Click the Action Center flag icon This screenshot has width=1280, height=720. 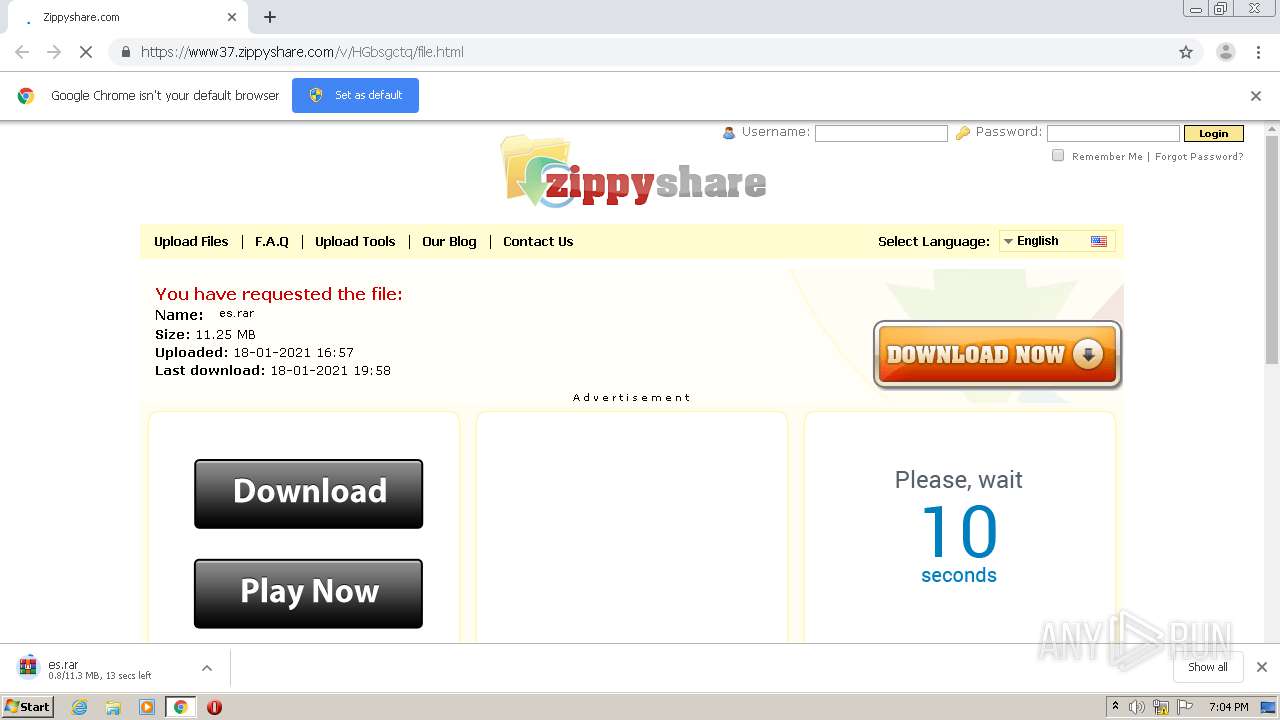(x=1185, y=707)
